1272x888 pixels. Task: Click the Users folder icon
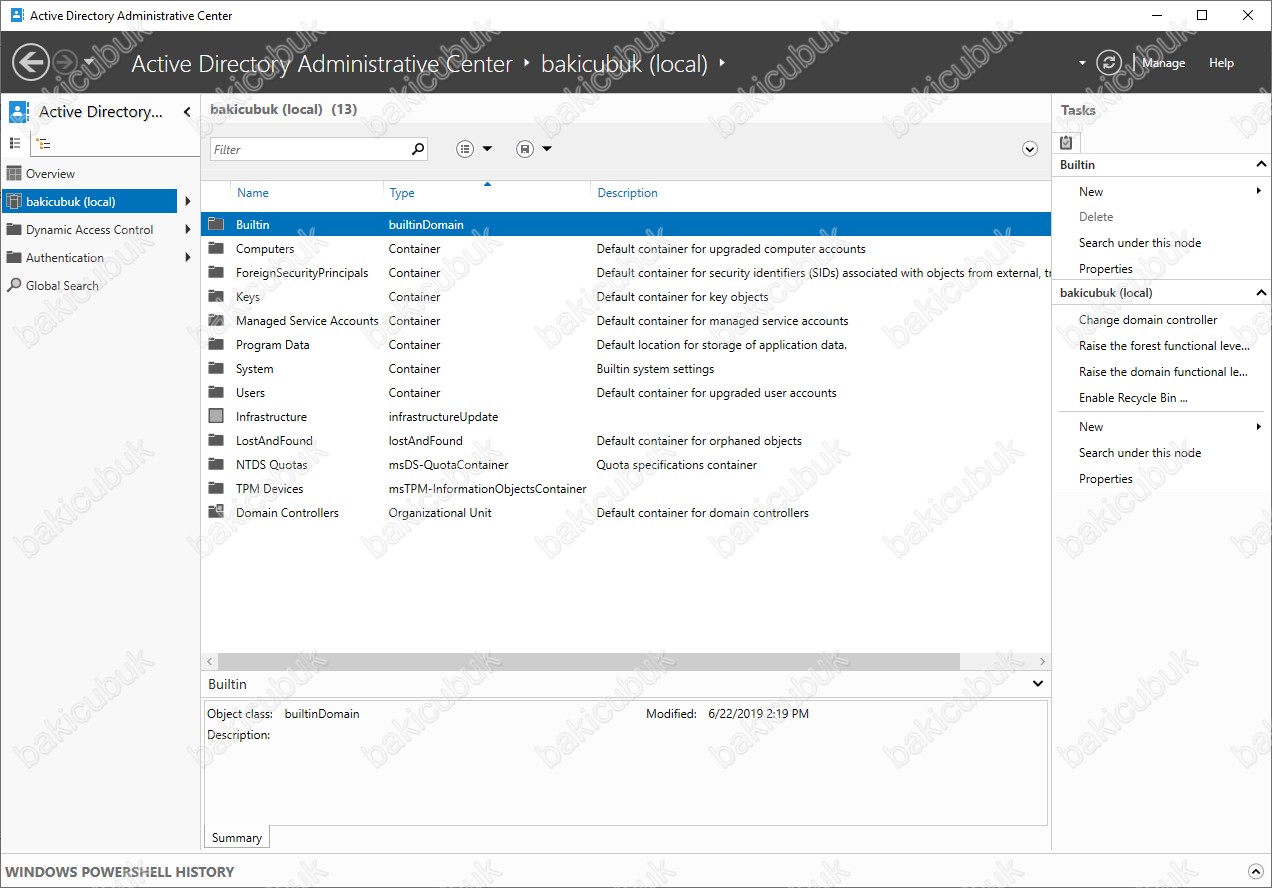(215, 392)
